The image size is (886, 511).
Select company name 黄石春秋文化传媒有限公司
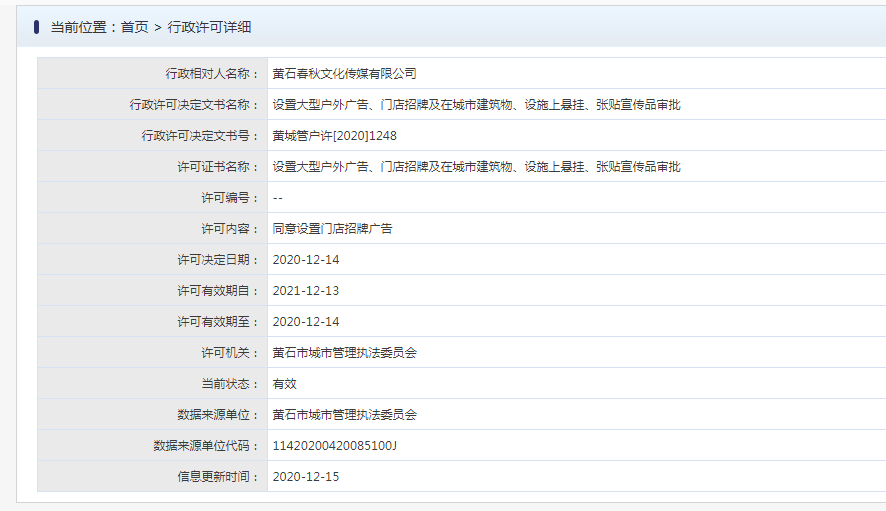[x=345, y=73]
